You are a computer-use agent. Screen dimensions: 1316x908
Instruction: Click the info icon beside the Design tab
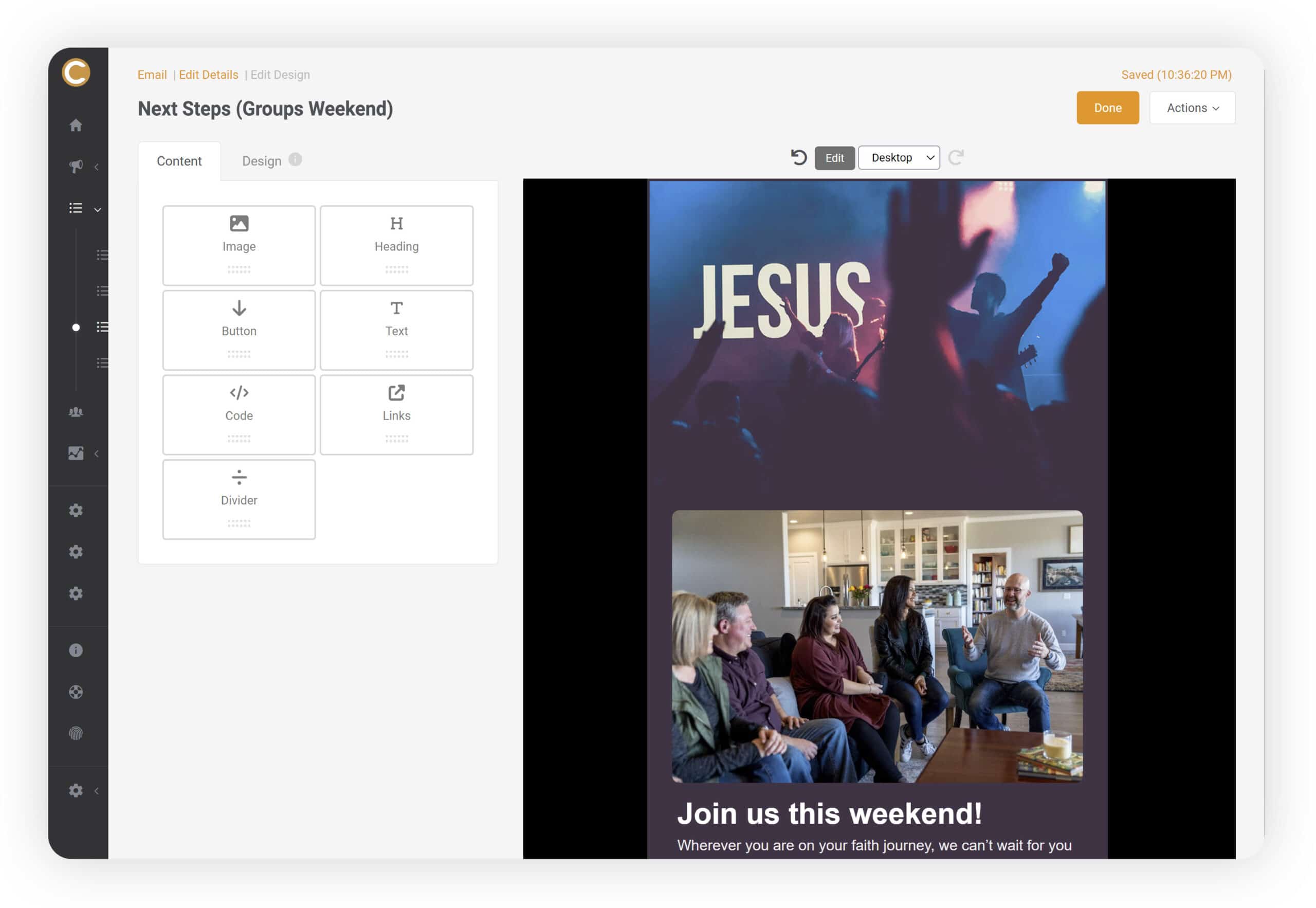coord(295,160)
